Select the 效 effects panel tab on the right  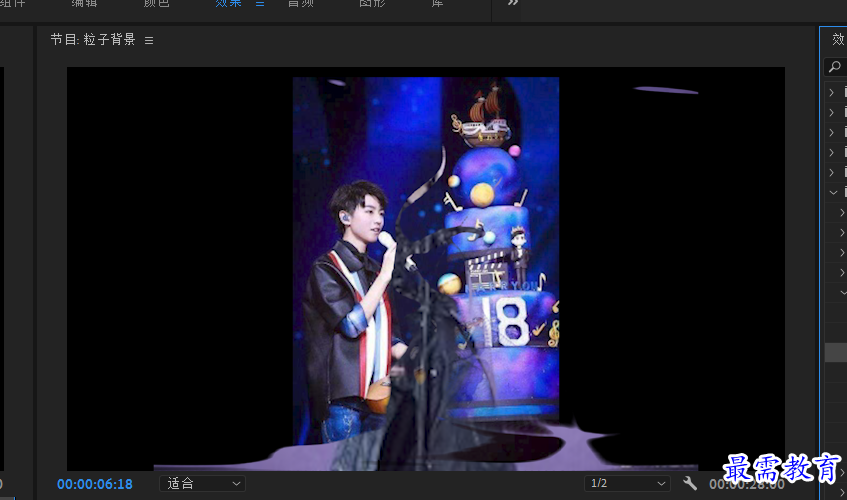point(838,39)
